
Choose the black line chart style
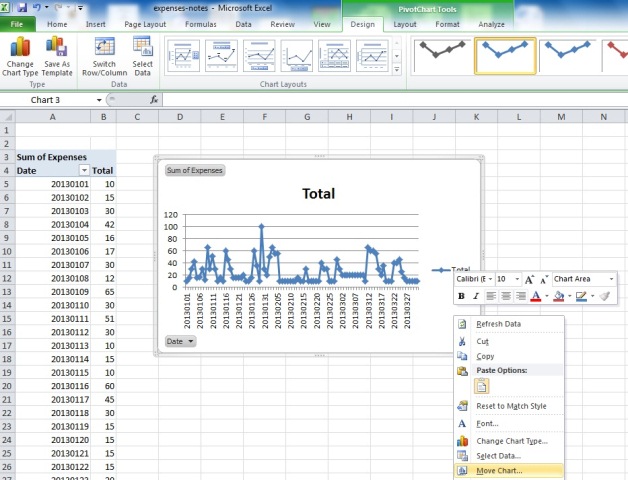point(442,56)
